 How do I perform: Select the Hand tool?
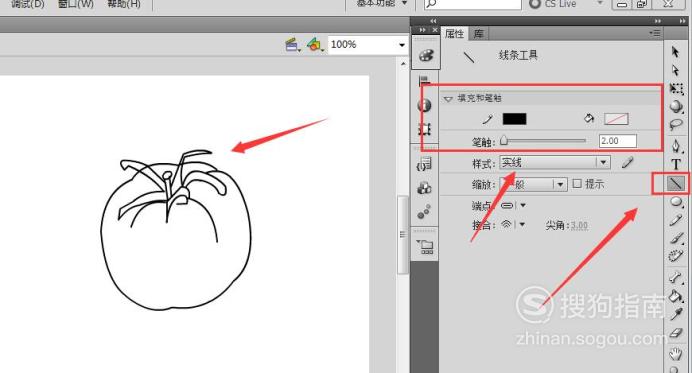[x=676, y=353]
